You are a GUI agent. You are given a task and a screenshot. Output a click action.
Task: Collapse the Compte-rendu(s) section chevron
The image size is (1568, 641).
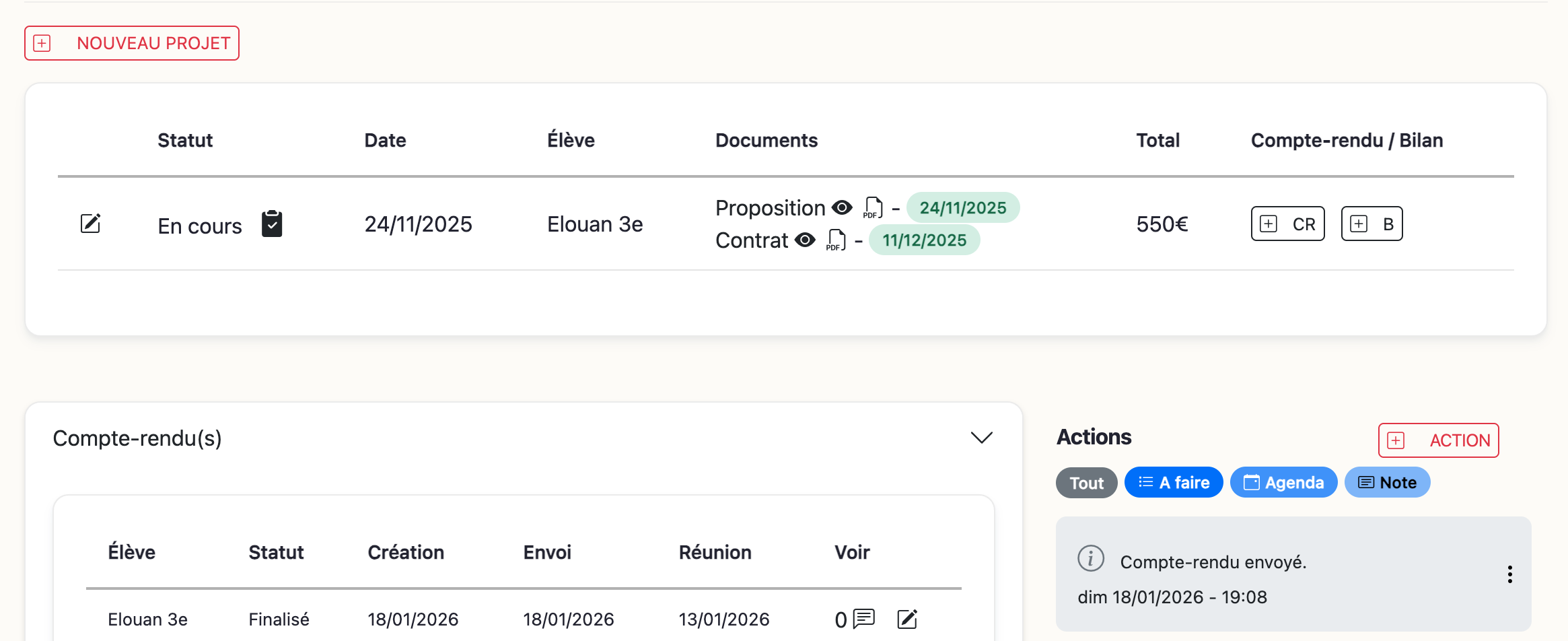[982, 438]
